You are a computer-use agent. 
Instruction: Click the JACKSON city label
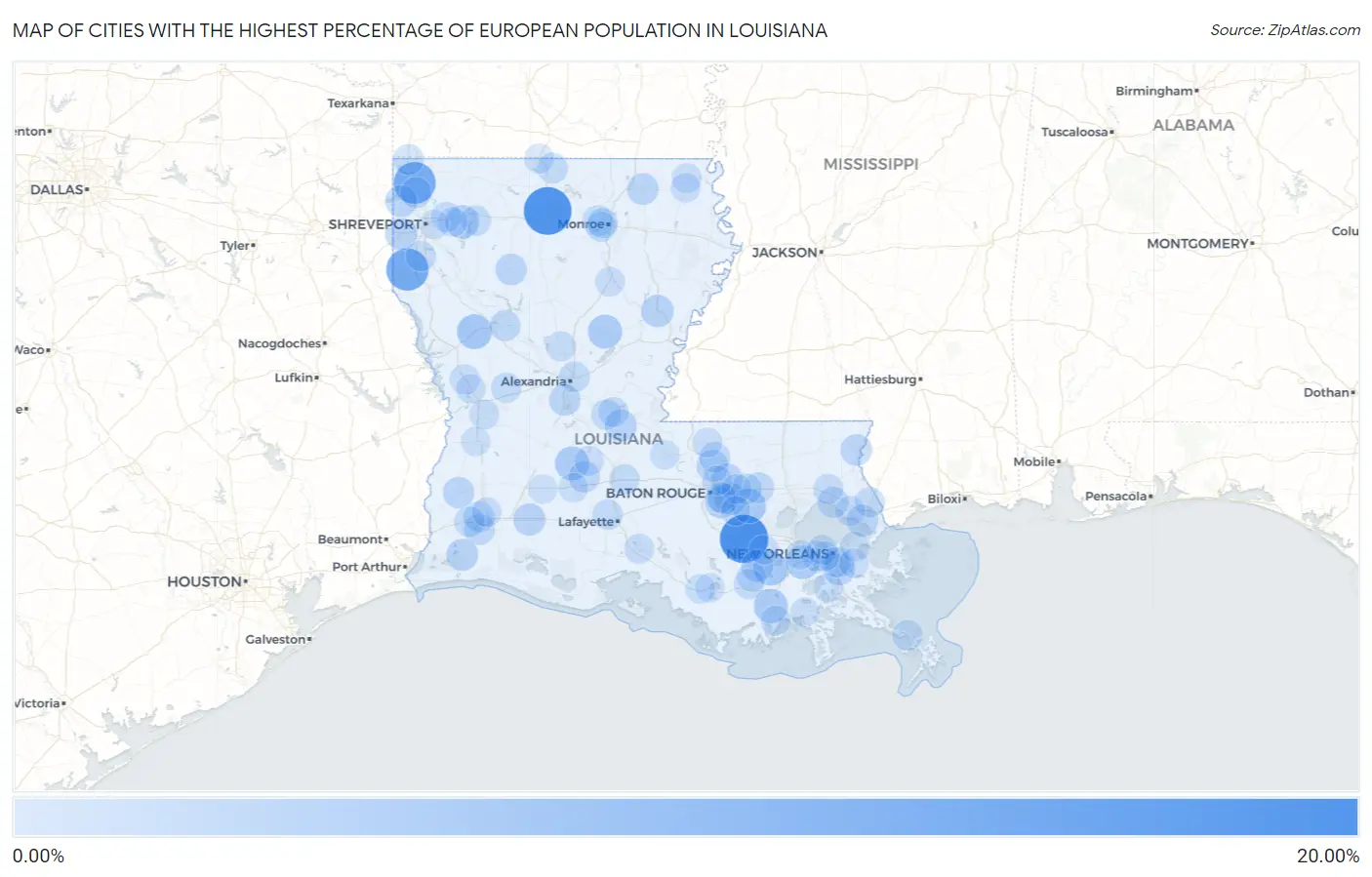785,253
